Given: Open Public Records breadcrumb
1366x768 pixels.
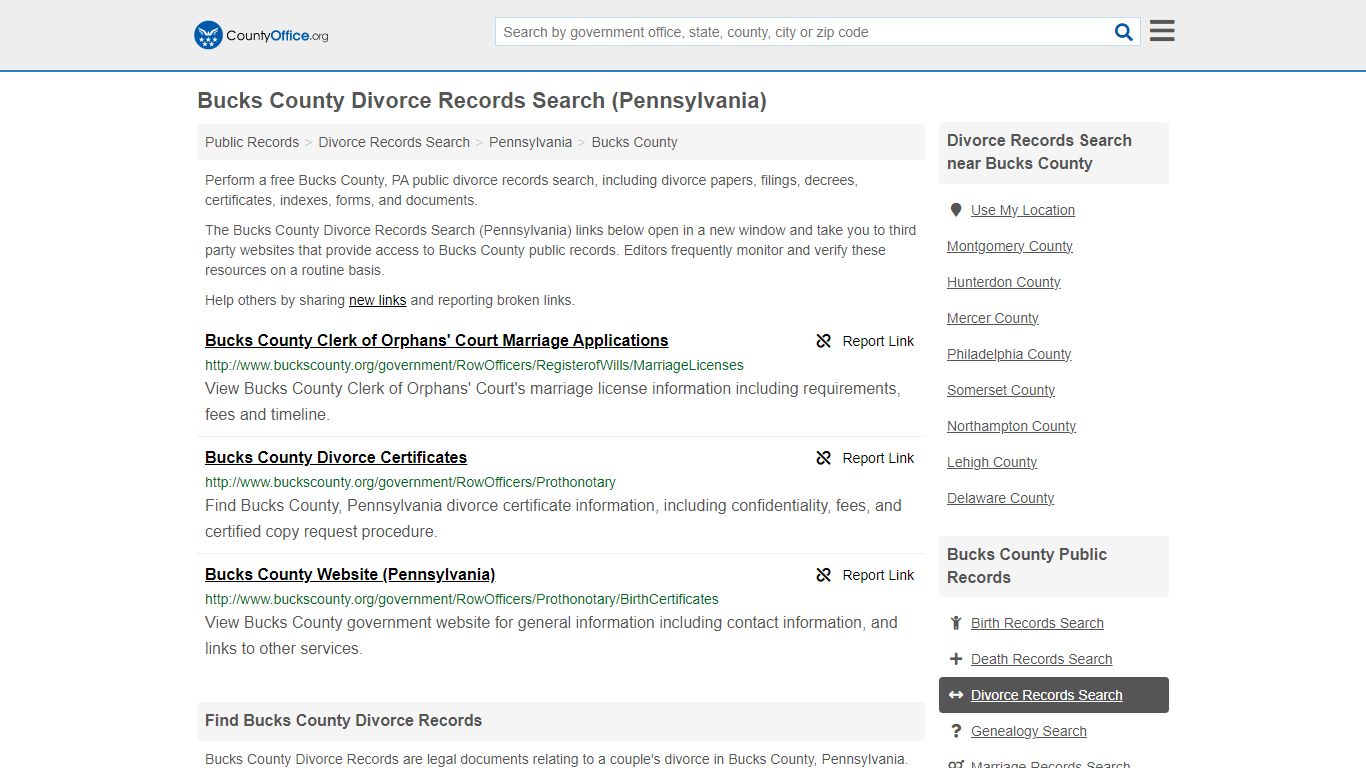Looking at the screenshot, I should [x=252, y=142].
